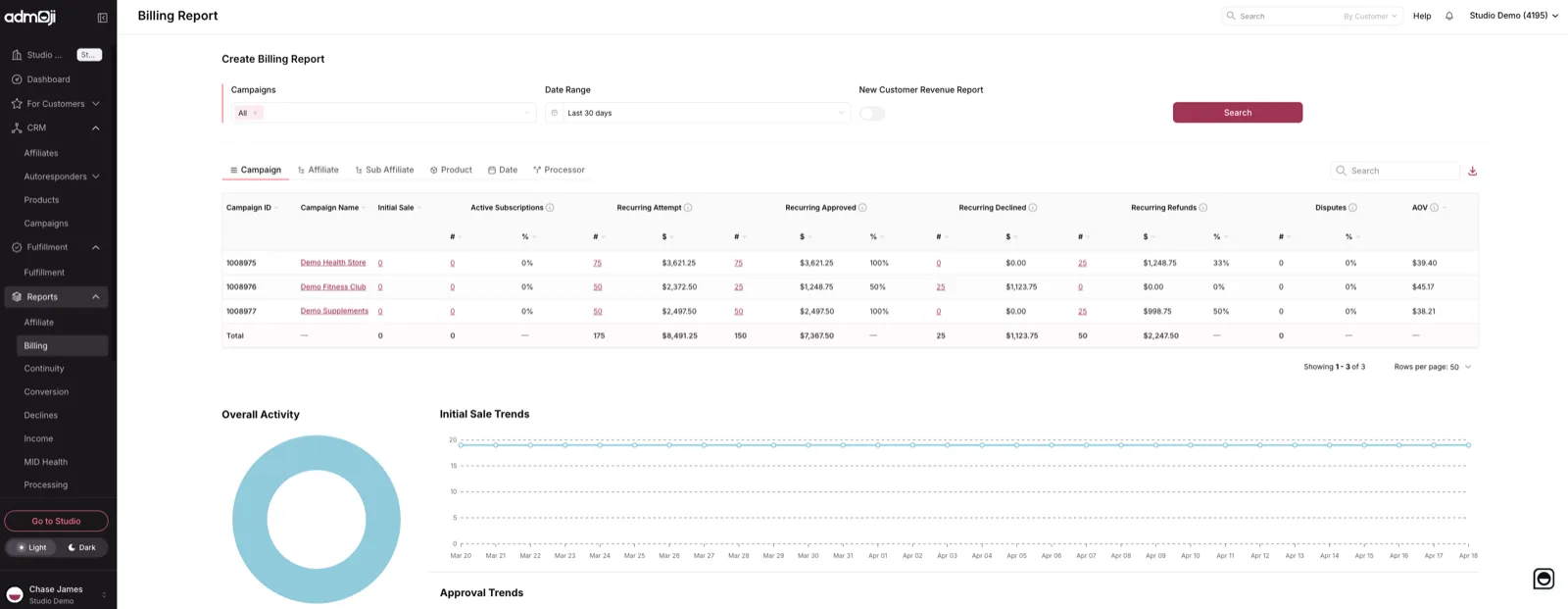Download the billing report table

pos(1472,171)
